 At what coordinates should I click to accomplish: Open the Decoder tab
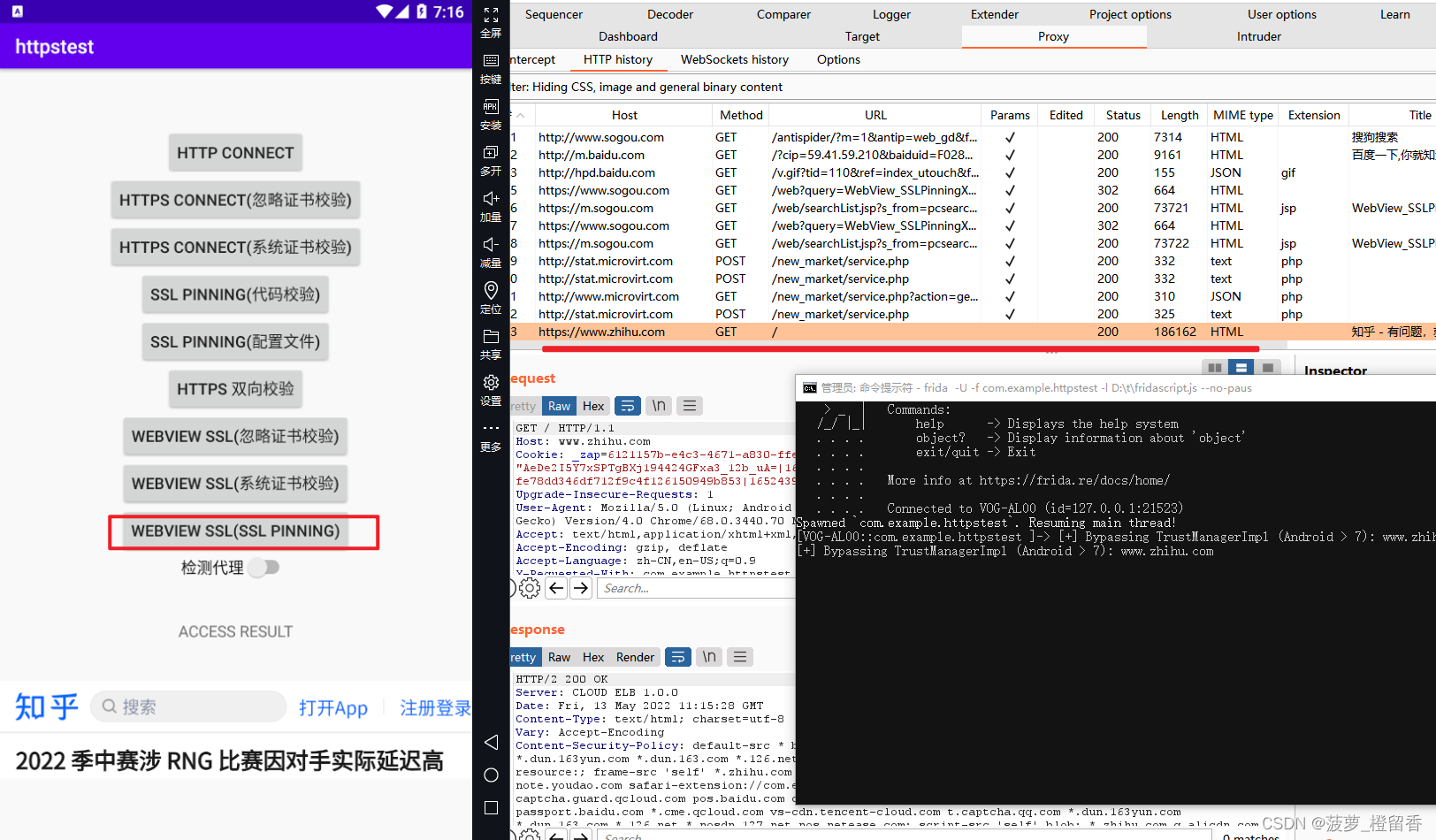(670, 14)
